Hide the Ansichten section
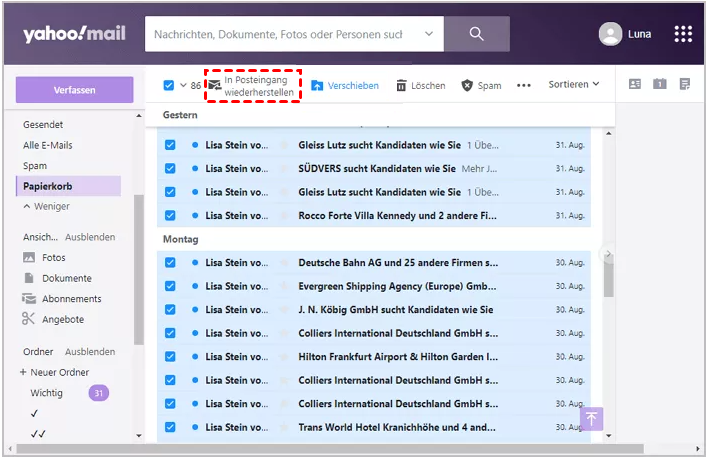Image resolution: width=707 pixels, height=458 pixels. click(90, 237)
